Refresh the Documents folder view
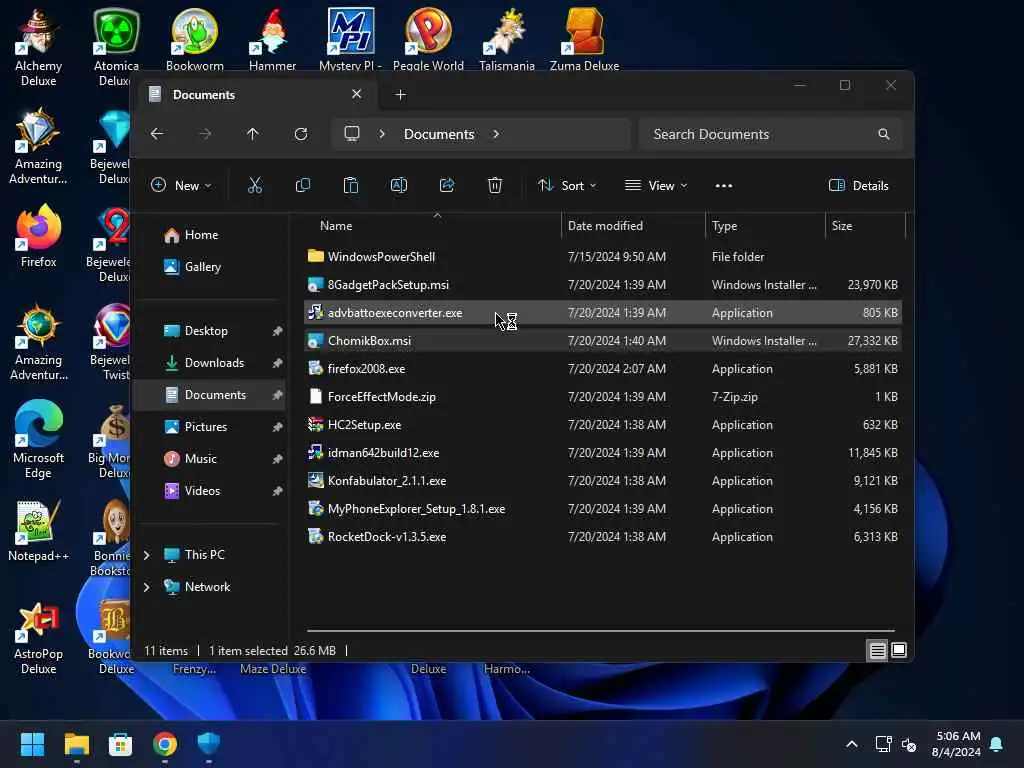Screen dimensions: 1024x768 click(x=301, y=134)
